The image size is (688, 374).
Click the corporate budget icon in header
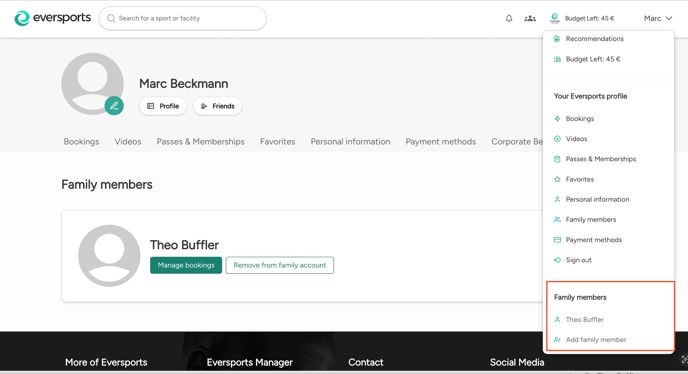tap(555, 18)
